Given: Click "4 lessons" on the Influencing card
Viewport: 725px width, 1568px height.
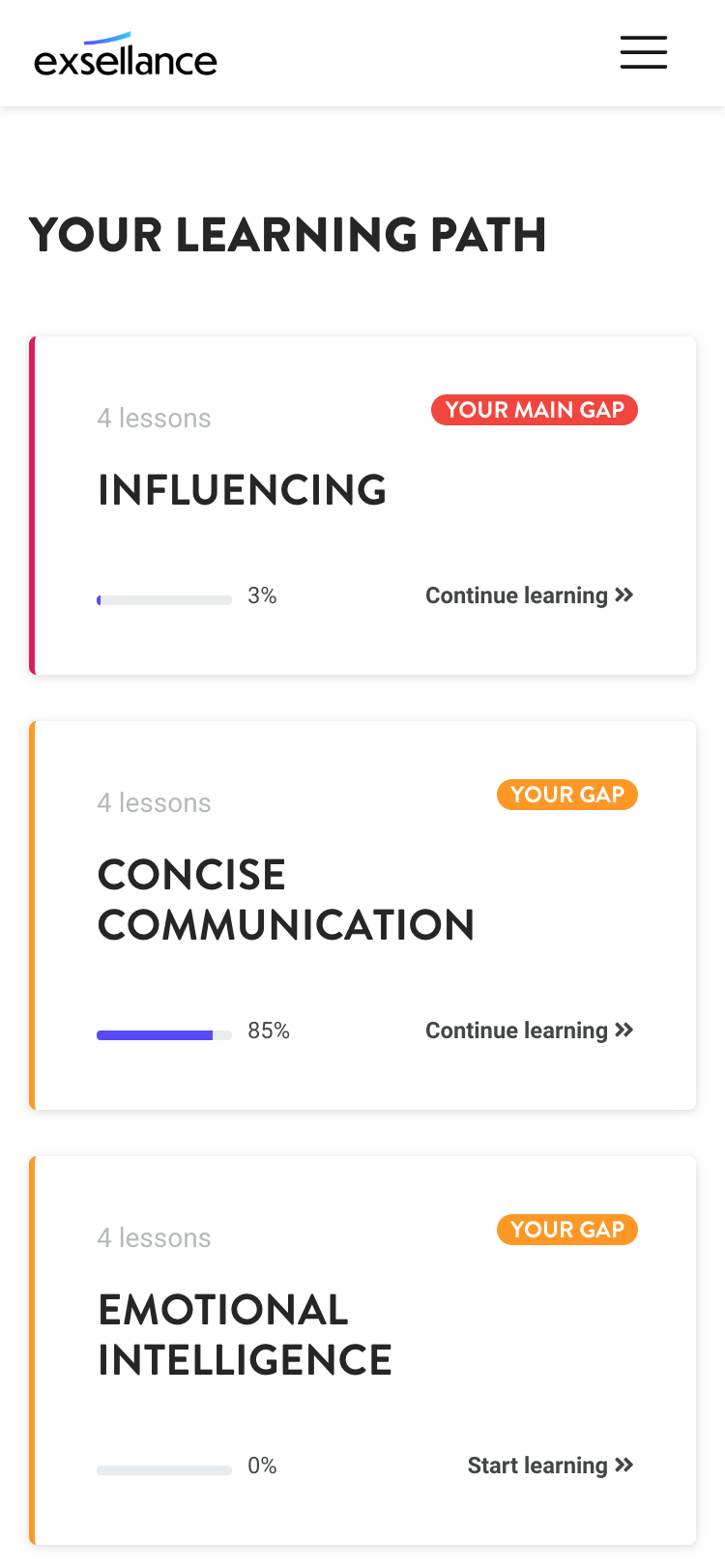Looking at the screenshot, I should click(x=154, y=419).
